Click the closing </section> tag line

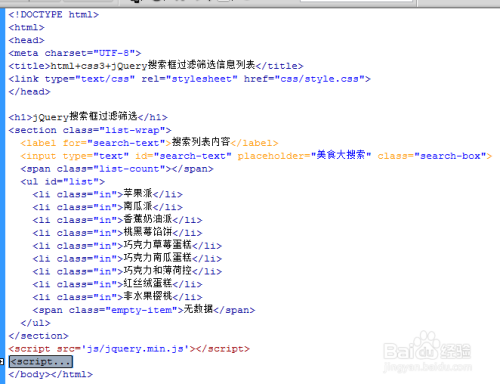coord(38,336)
